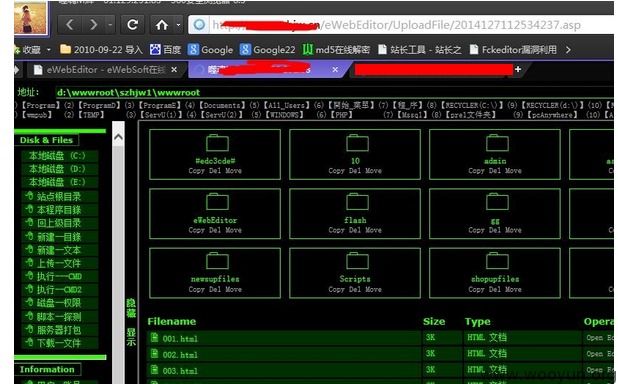Viewport: 618px width, 384px height.
Task: Go back using the browser back arrow
Action: coord(69,25)
